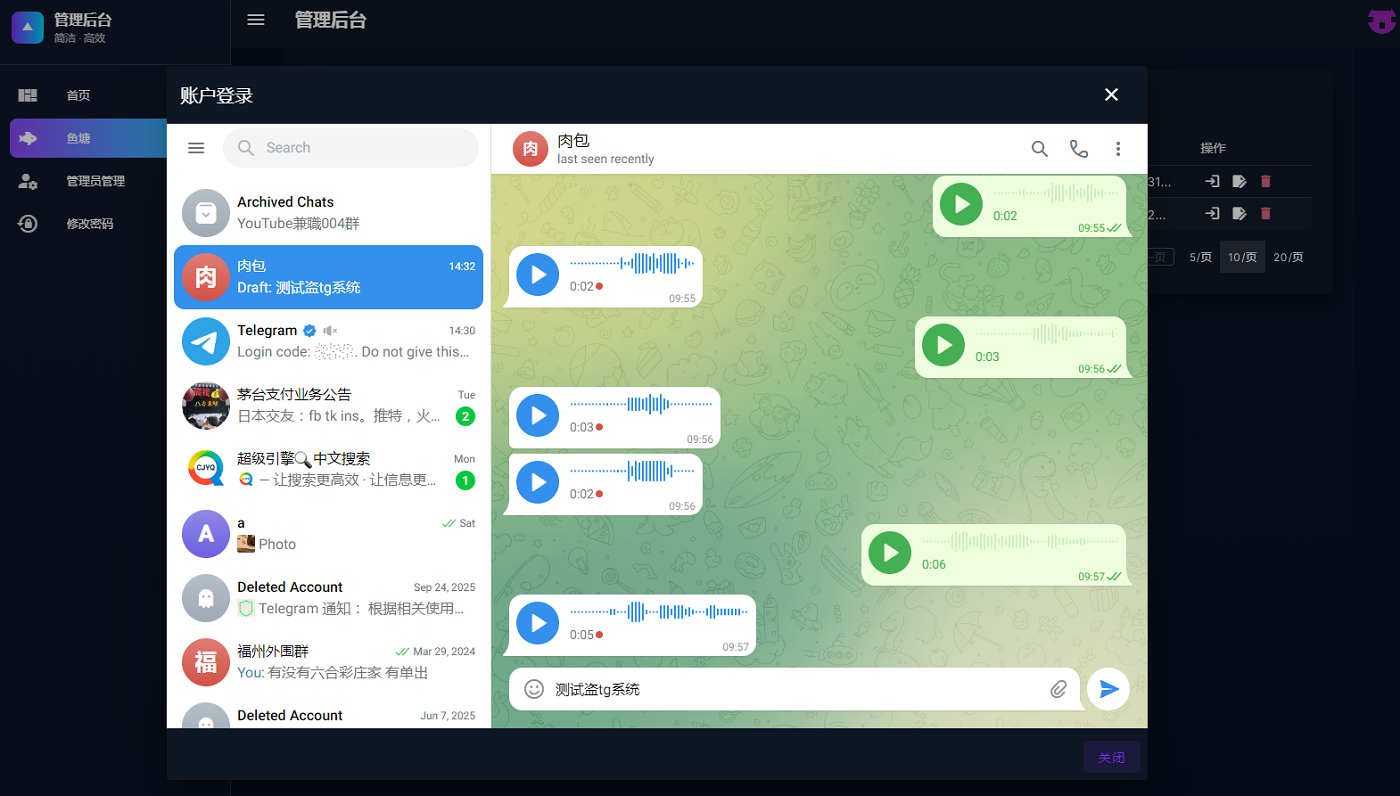The height and width of the screenshot is (796, 1400).
Task: Click the message input containing 测试盗tg系统
Action: 700,689
